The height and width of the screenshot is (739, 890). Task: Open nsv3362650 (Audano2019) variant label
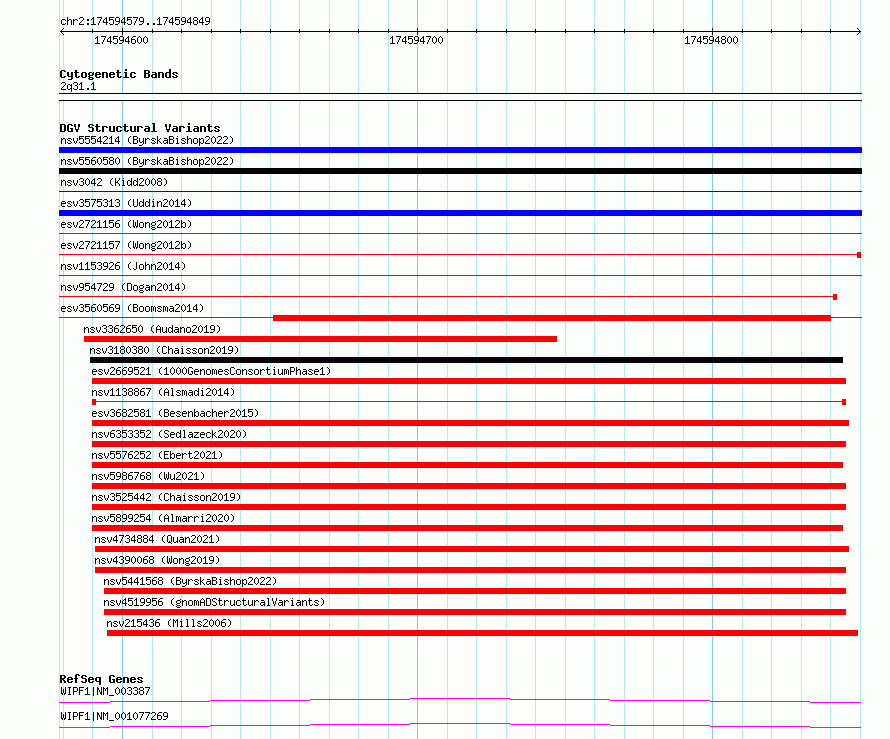click(152, 329)
